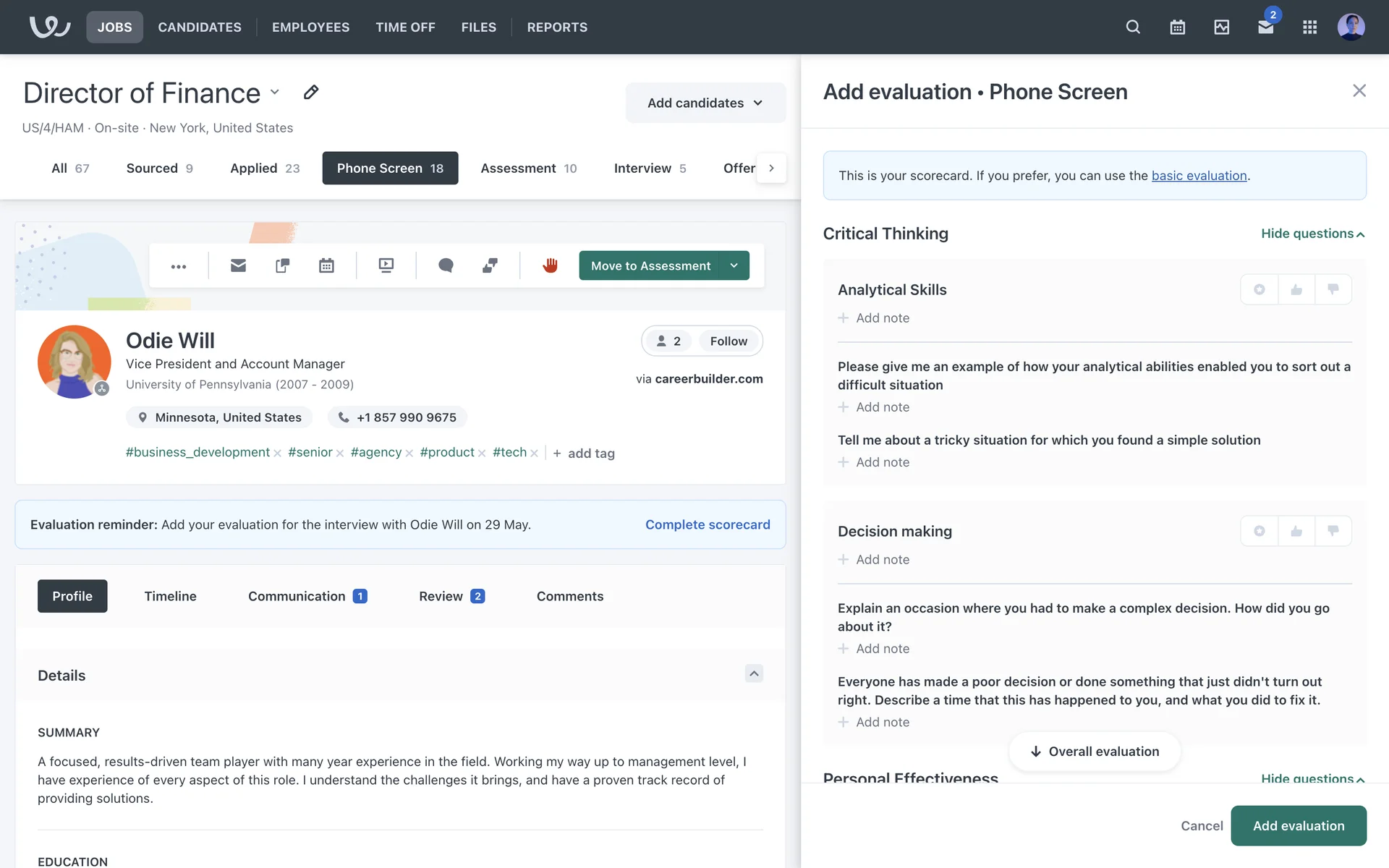Viewport: 1389px width, 868px height.
Task: Open the apps grid icon in top bar
Action: [x=1309, y=27]
